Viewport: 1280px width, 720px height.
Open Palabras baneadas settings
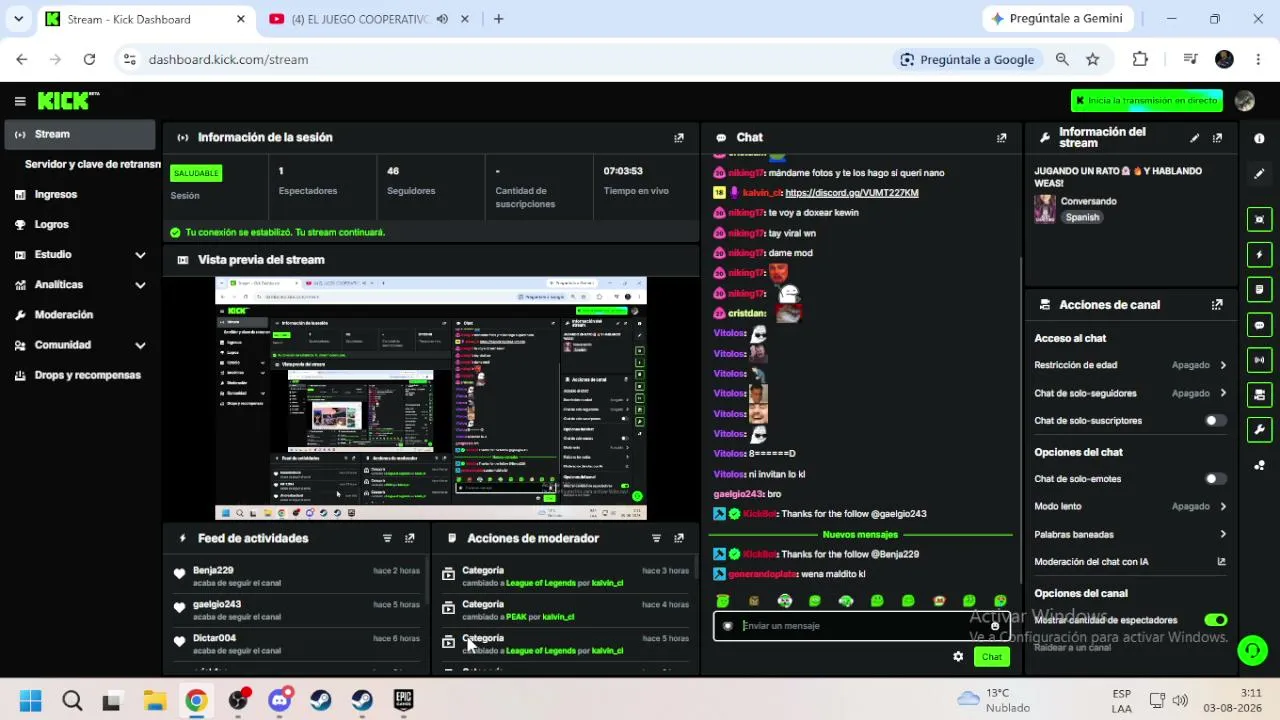click(x=1130, y=535)
